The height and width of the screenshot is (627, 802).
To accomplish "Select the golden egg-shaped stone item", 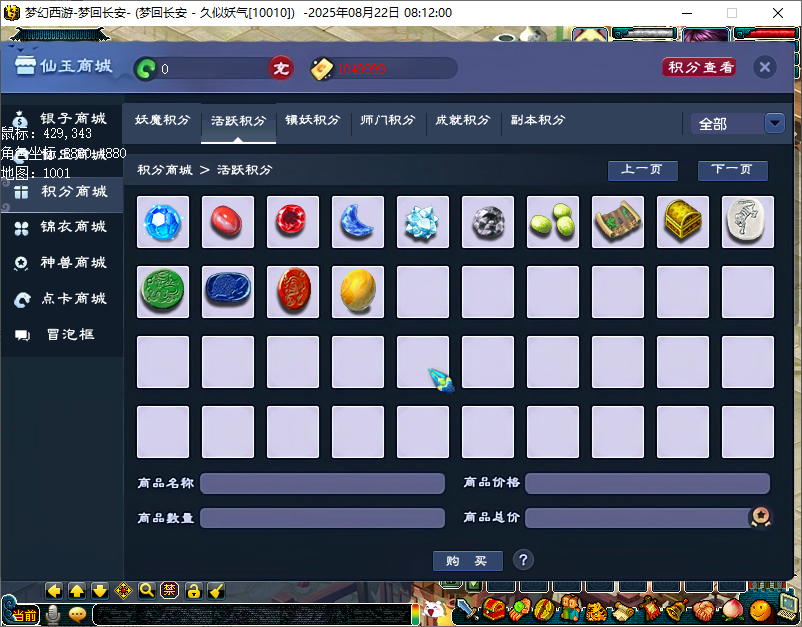I will [358, 292].
